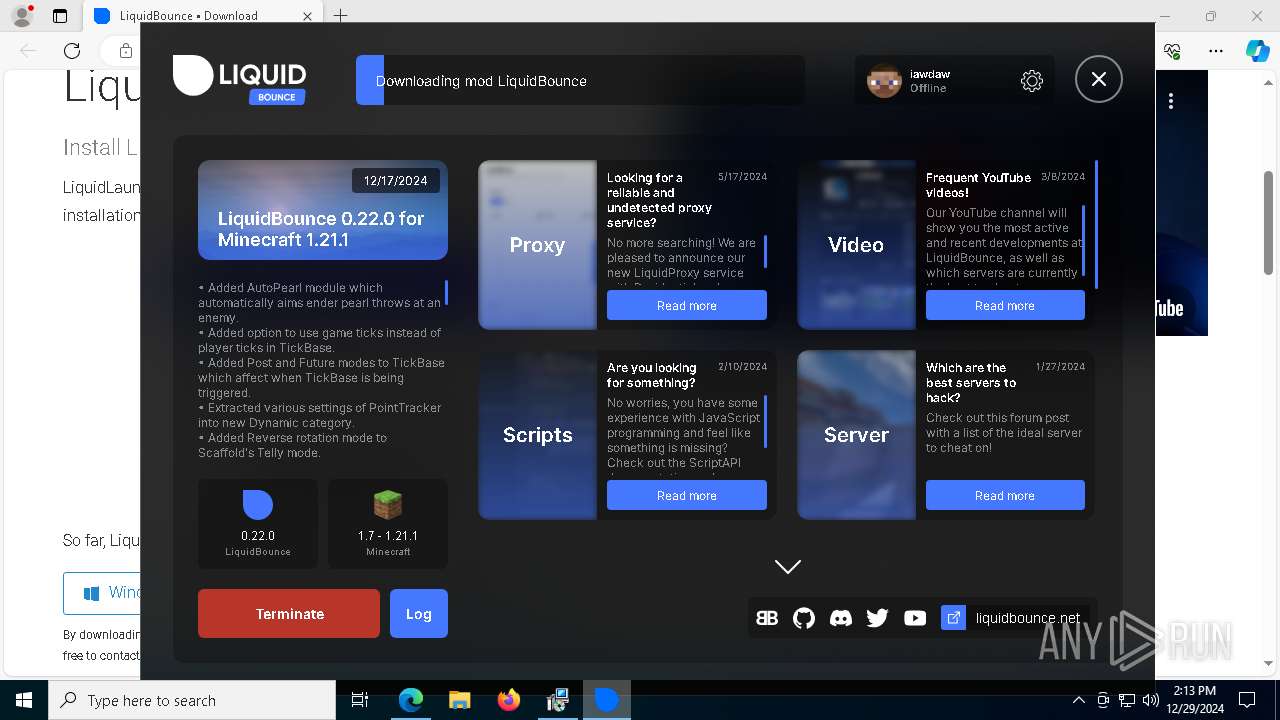Open the GitHub icon link

pyautogui.click(x=804, y=618)
